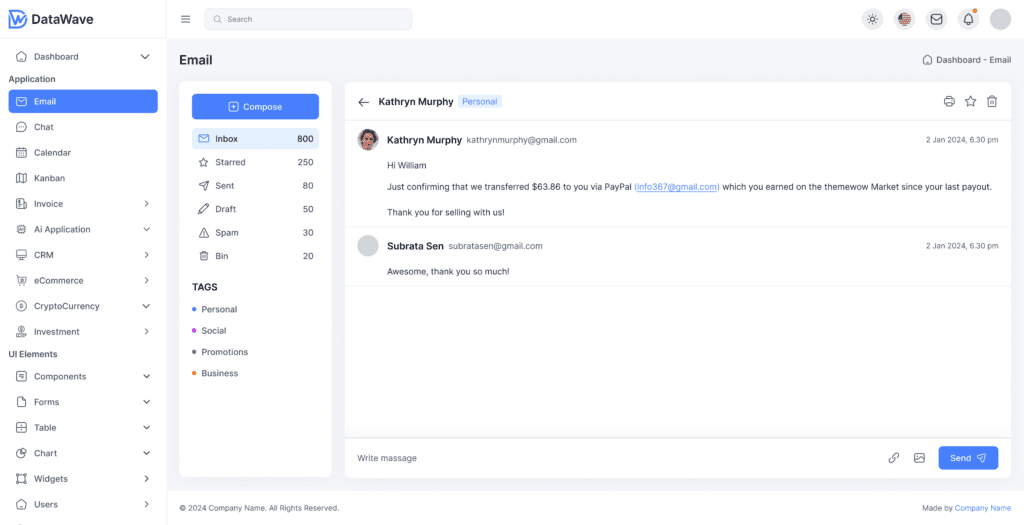
Task: Expand the Dashboard menu chevron
Action: coord(145,57)
